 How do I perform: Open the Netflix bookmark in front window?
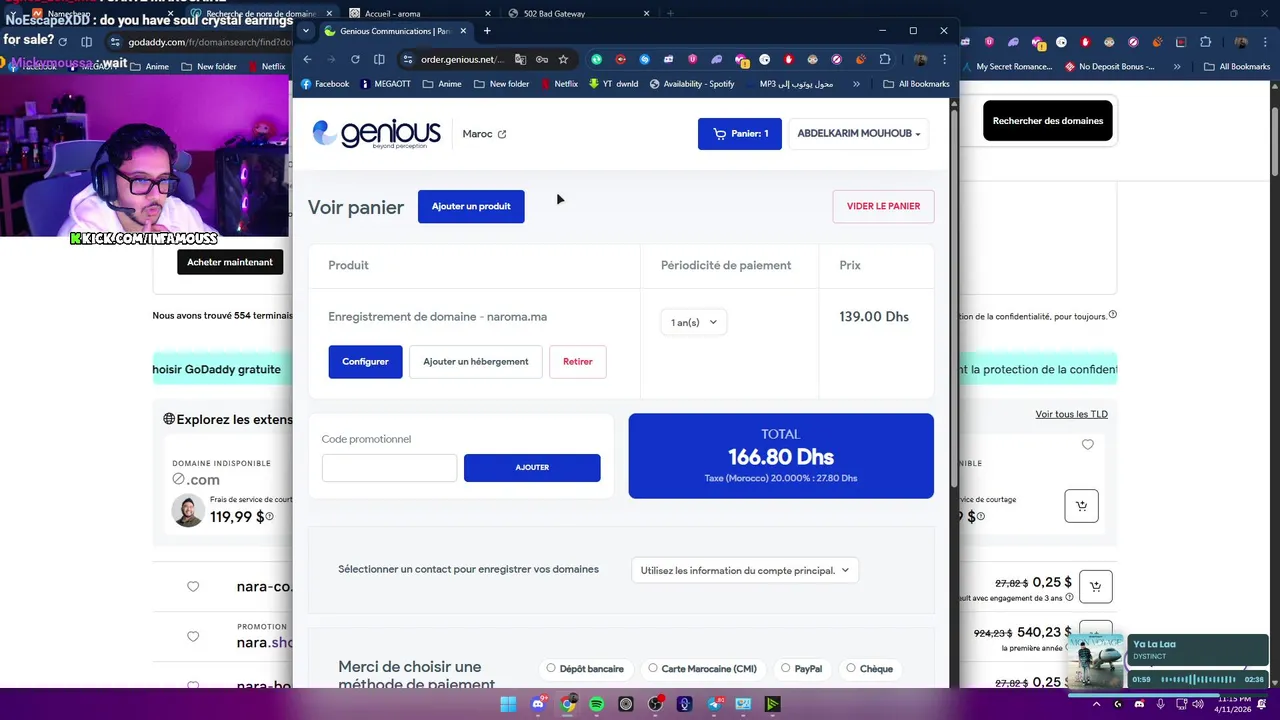[x=559, y=84]
